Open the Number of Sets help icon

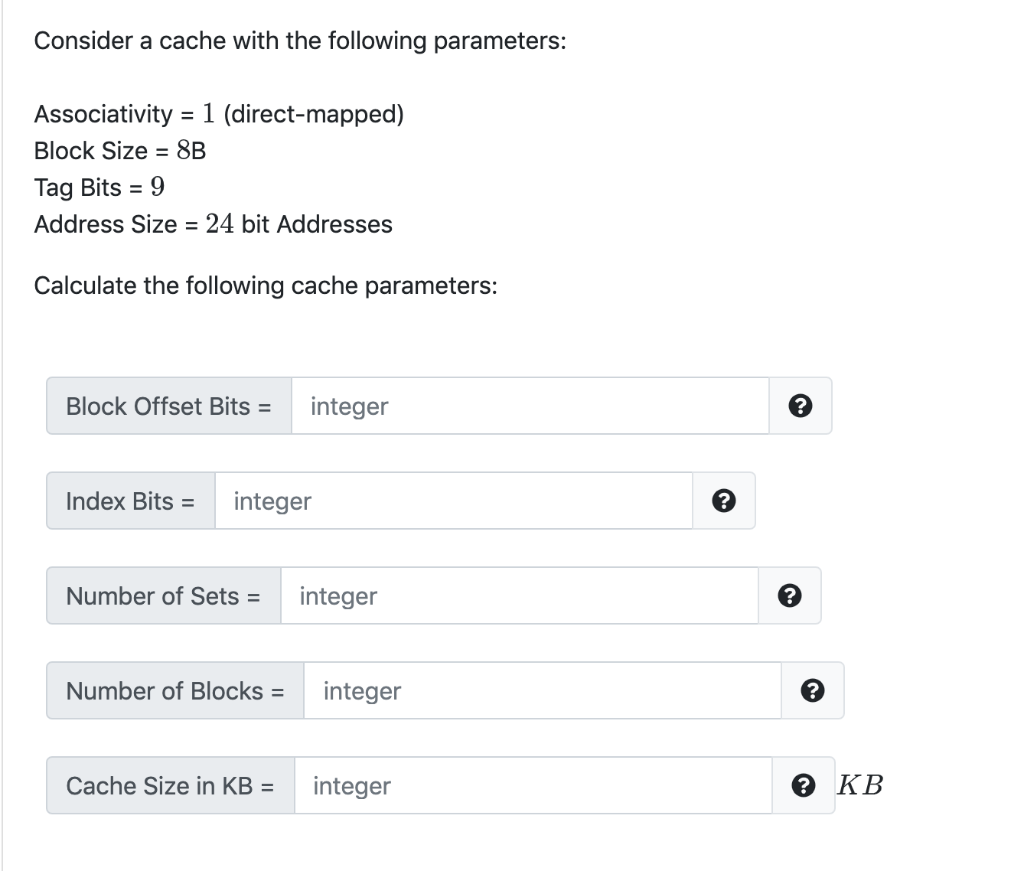click(789, 595)
